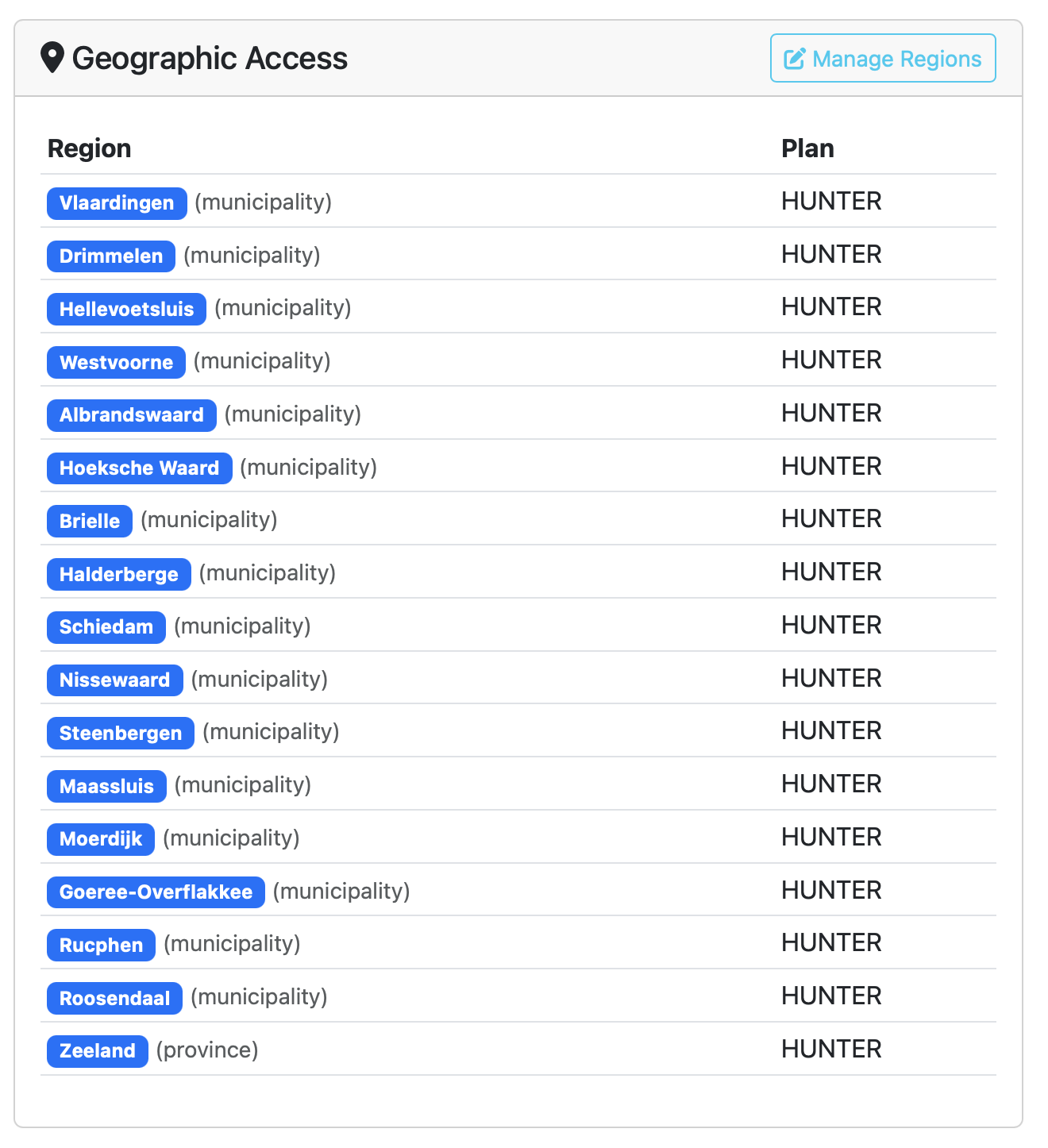Click the Hellevoetsluis municipality badge
The height and width of the screenshot is (1148, 1048).
[126, 310]
